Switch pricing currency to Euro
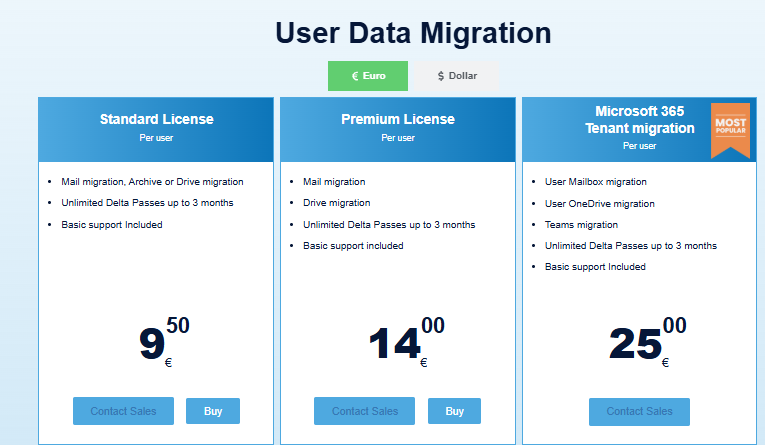Viewport: 765px width, 447px height. pyautogui.click(x=368, y=76)
